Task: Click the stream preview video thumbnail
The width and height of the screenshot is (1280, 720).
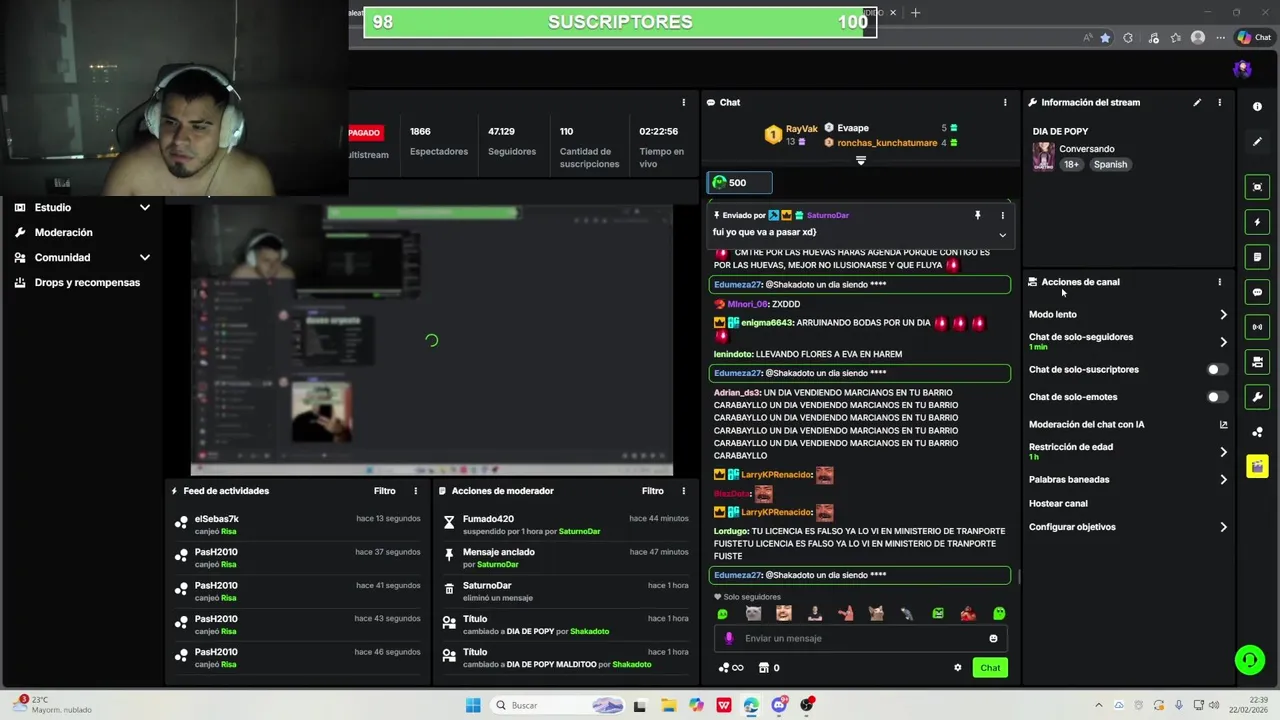Action: click(431, 340)
